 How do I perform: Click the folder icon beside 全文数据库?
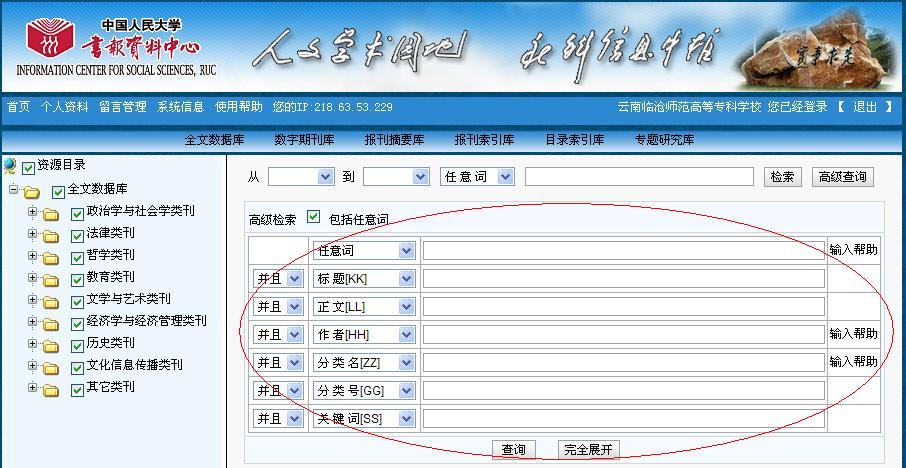pos(32,191)
